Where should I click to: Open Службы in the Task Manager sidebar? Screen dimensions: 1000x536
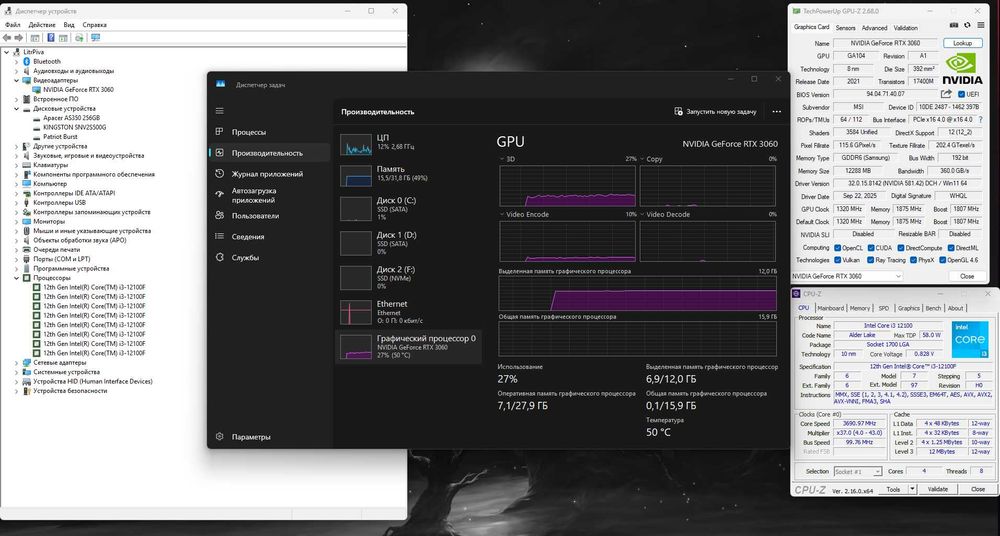268,258
